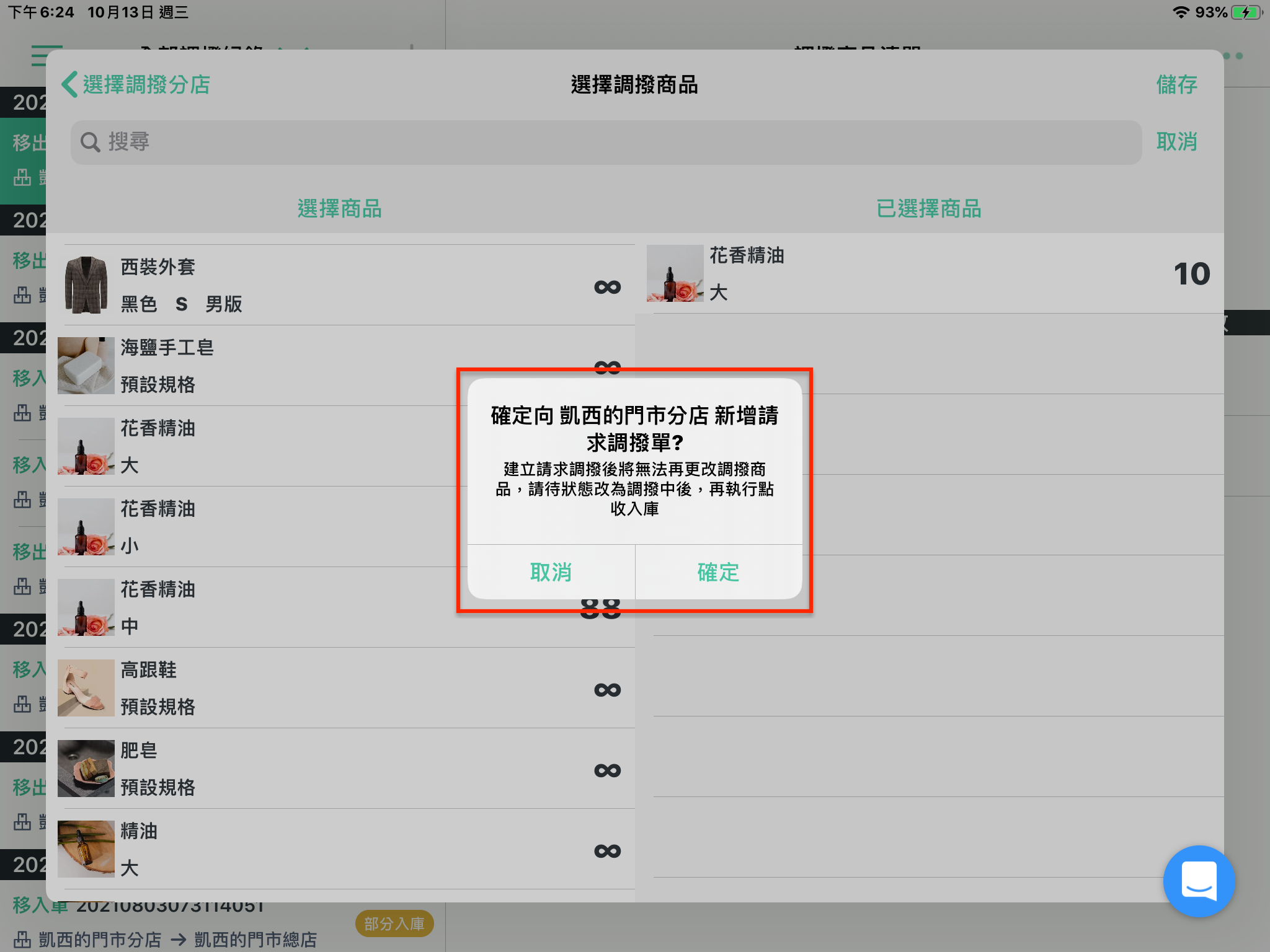This screenshot has height=952, width=1270.
Task: Confirm the transfer request with 確定
Action: (719, 572)
